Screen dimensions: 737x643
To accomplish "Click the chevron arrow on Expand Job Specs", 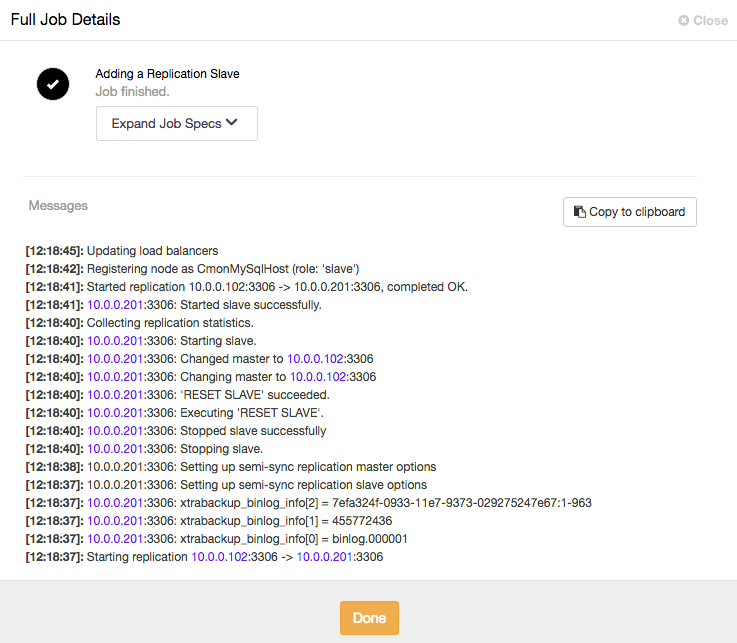I will coord(232,123).
